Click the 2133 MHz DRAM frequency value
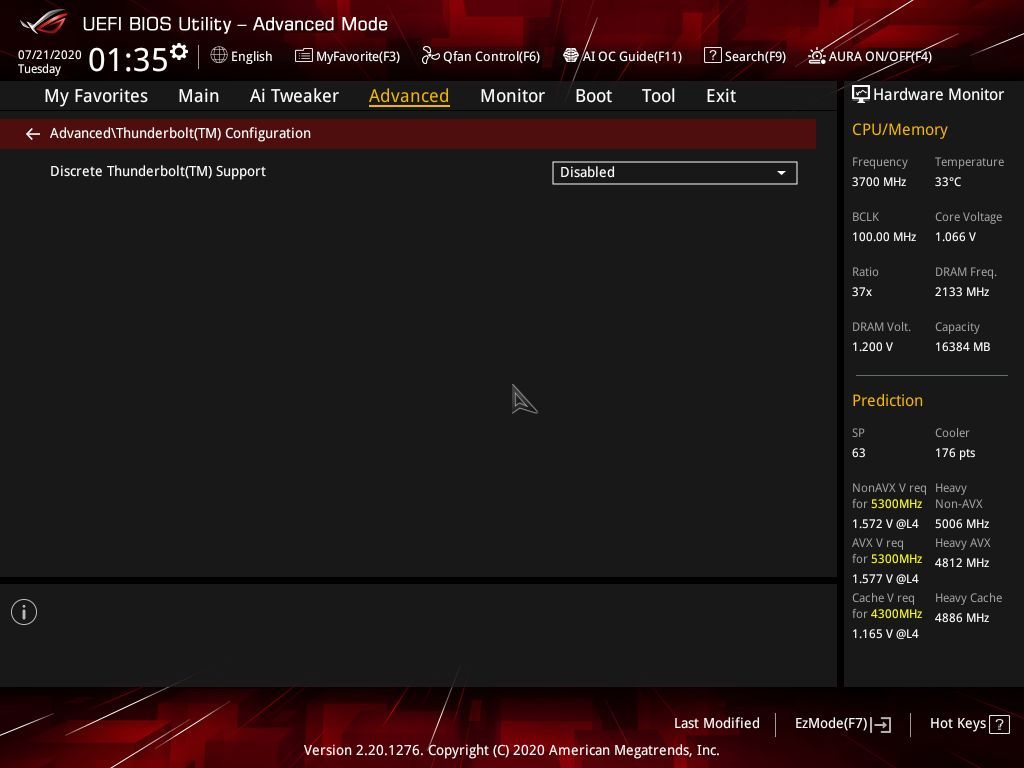 point(961,292)
